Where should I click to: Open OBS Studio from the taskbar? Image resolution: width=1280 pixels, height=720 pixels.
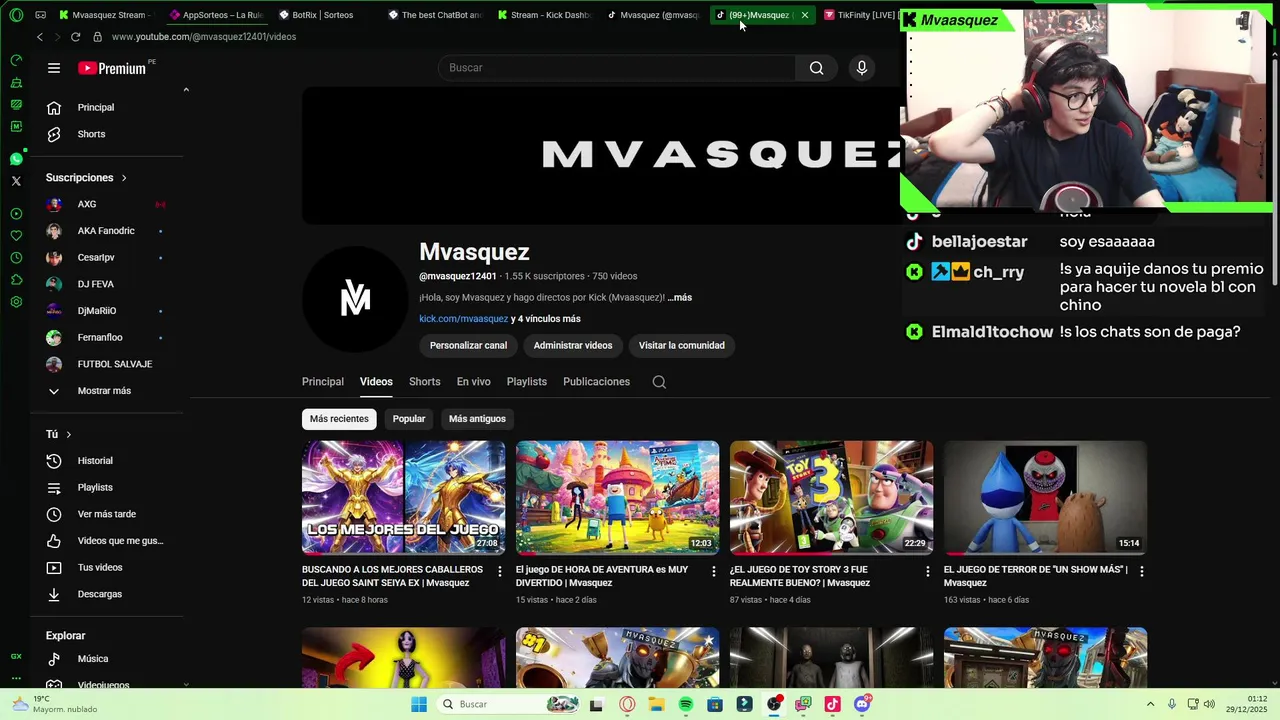point(774,704)
